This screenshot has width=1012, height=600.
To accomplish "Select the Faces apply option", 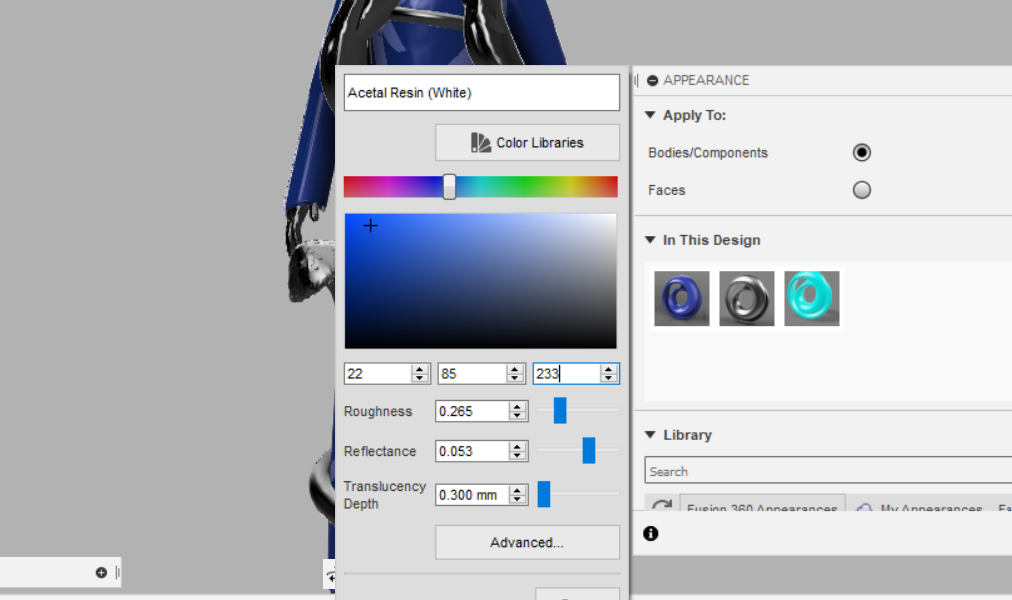I will [x=861, y=189].
